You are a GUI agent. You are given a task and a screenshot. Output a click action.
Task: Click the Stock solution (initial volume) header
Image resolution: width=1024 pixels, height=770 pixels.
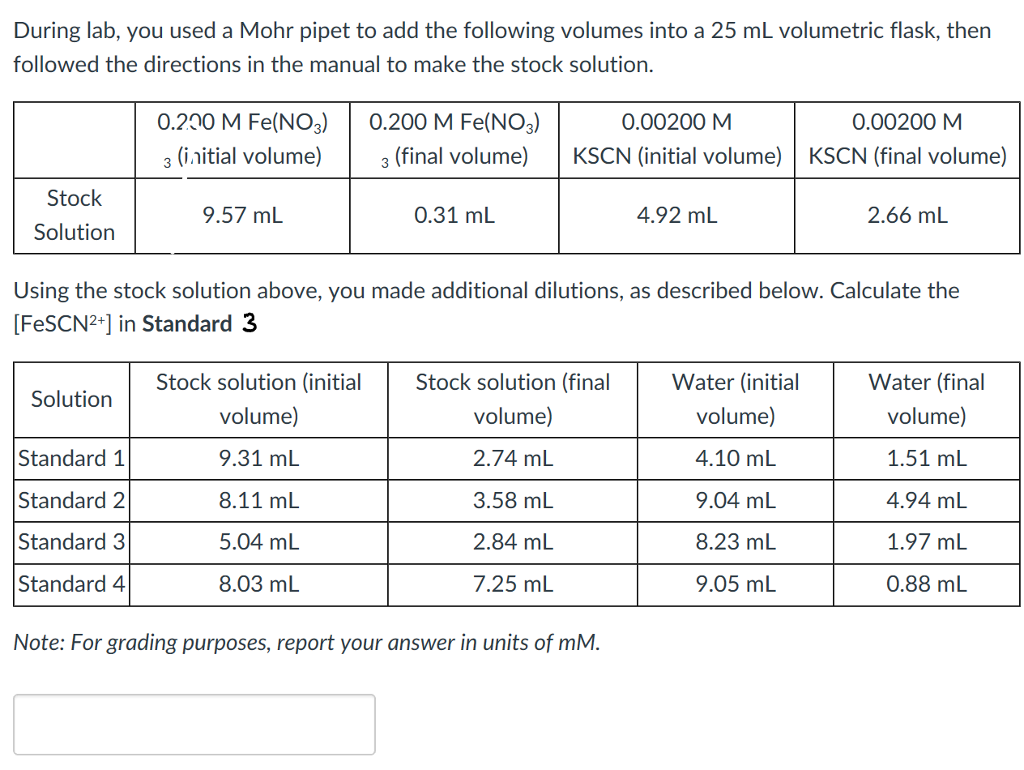point(258,399)
